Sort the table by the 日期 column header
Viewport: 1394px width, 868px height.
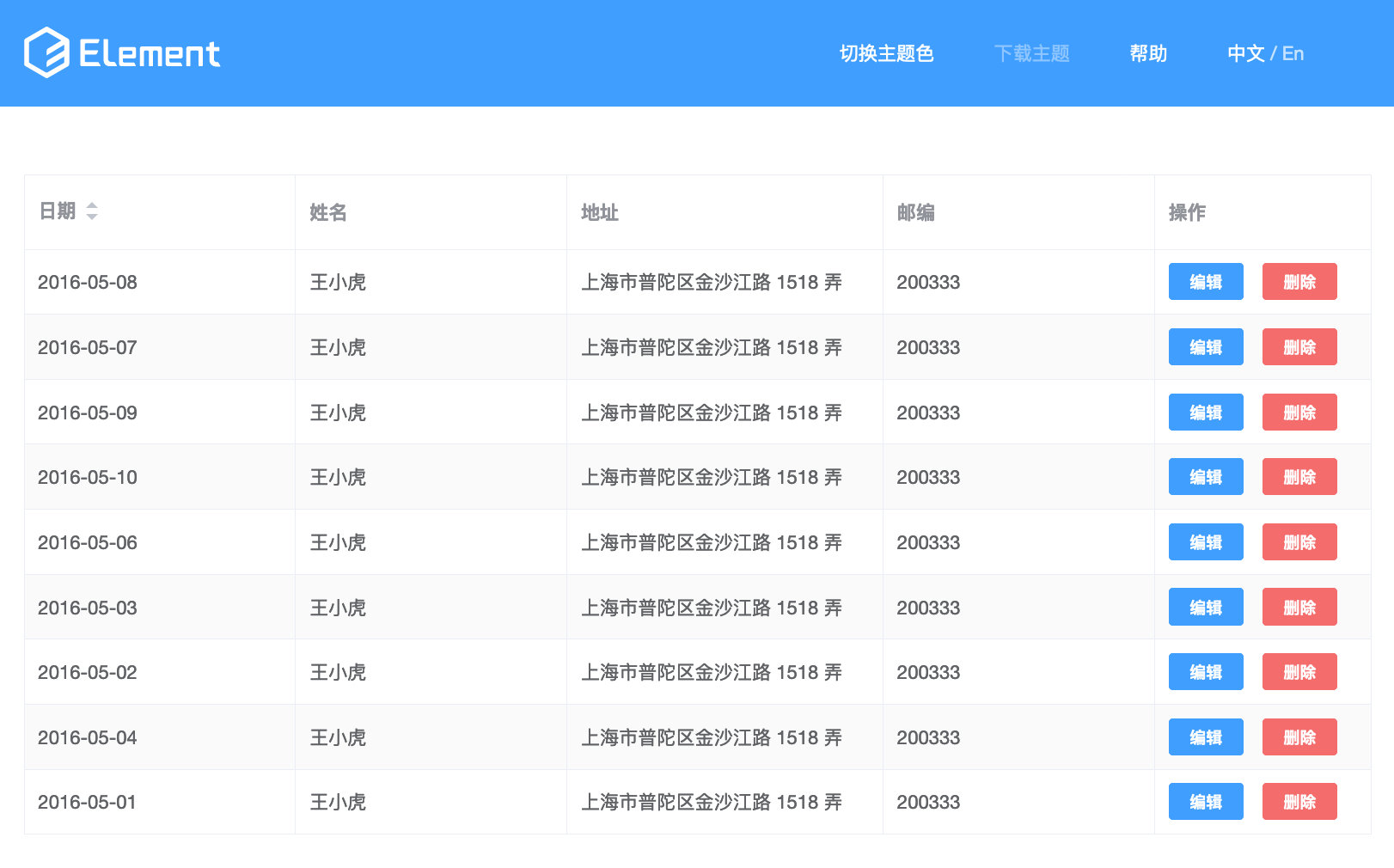[58, 212]
